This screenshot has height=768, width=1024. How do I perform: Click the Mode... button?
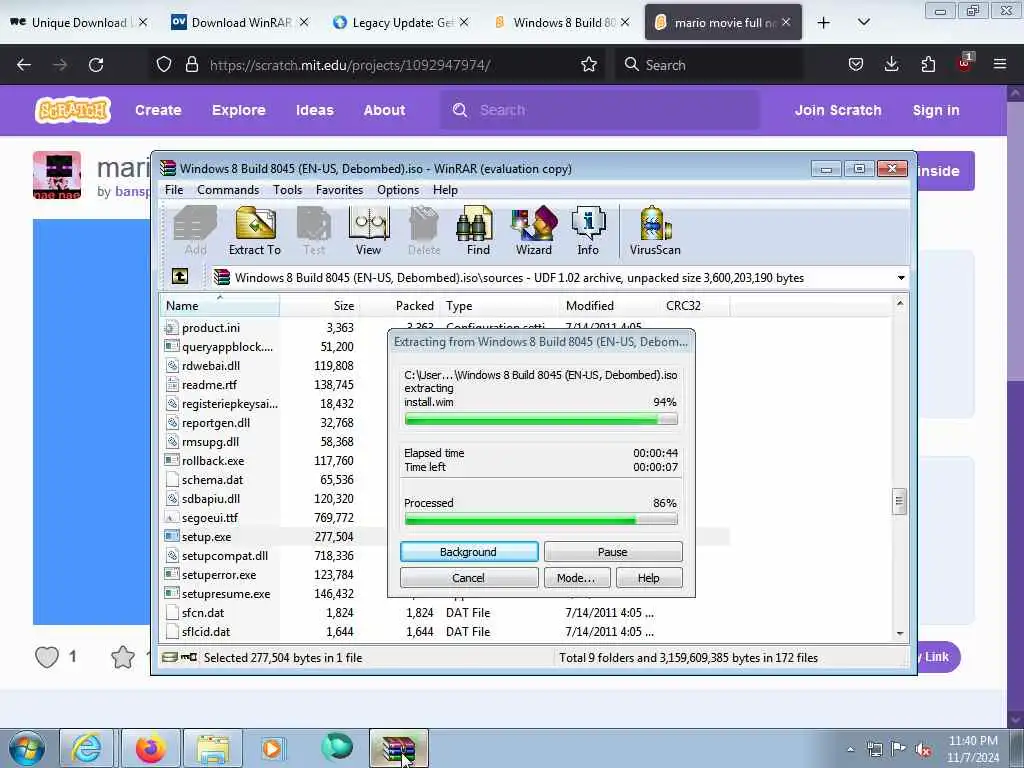(x=577, y=578)
